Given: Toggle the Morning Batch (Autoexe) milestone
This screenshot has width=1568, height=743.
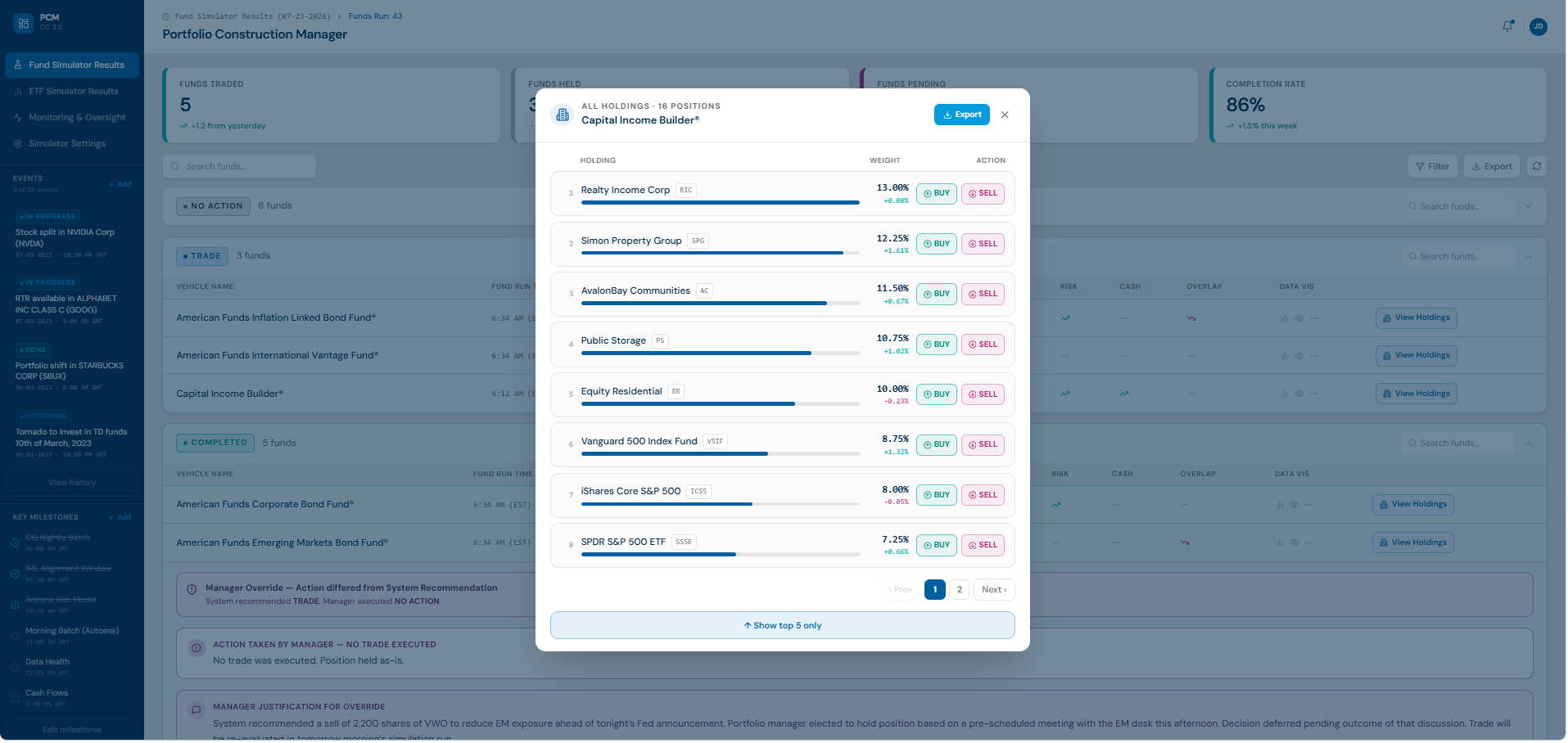Looking at the screenshot, I should pos(15,637).
